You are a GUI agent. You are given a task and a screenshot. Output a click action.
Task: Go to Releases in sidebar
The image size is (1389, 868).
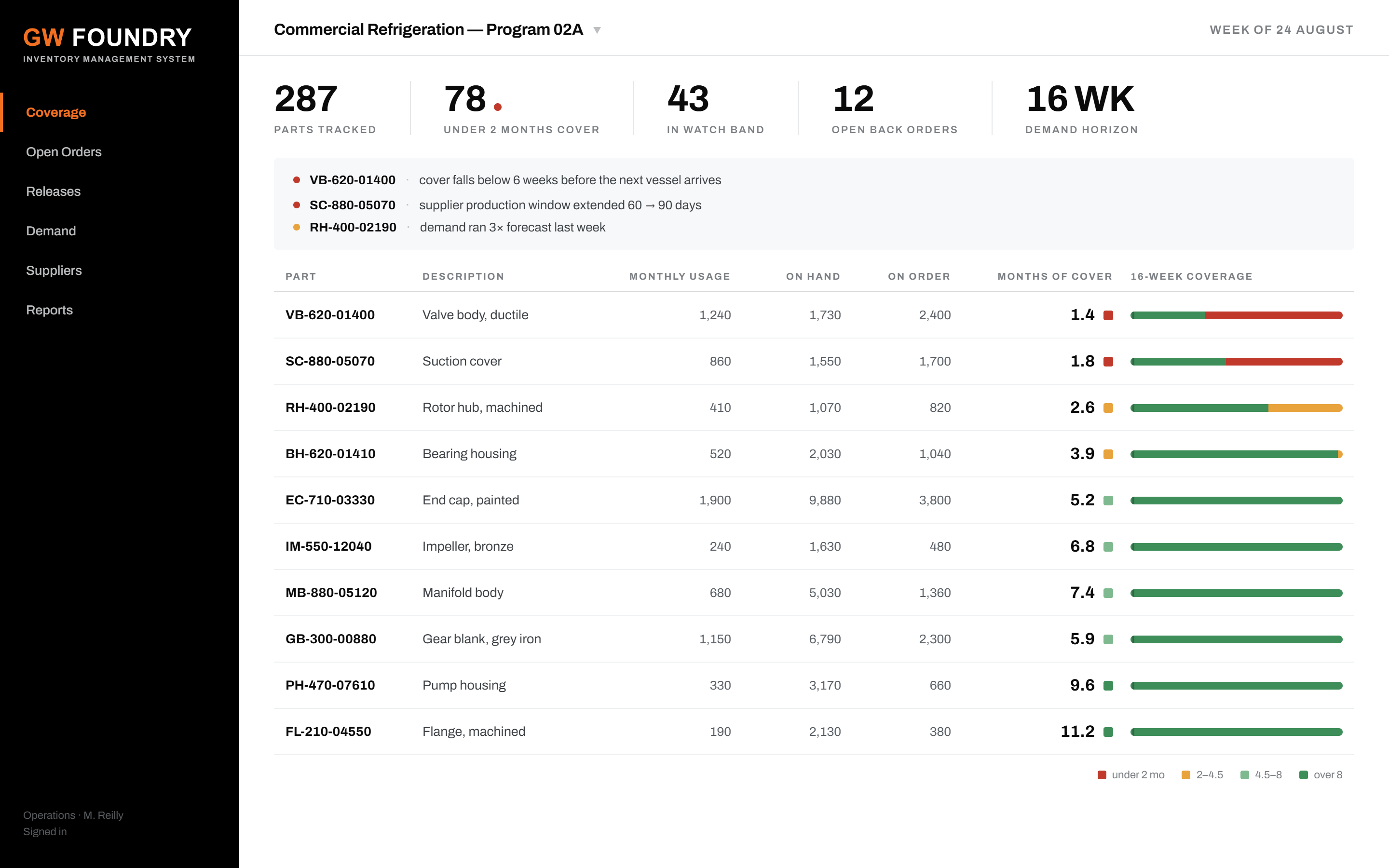(54, 192)
